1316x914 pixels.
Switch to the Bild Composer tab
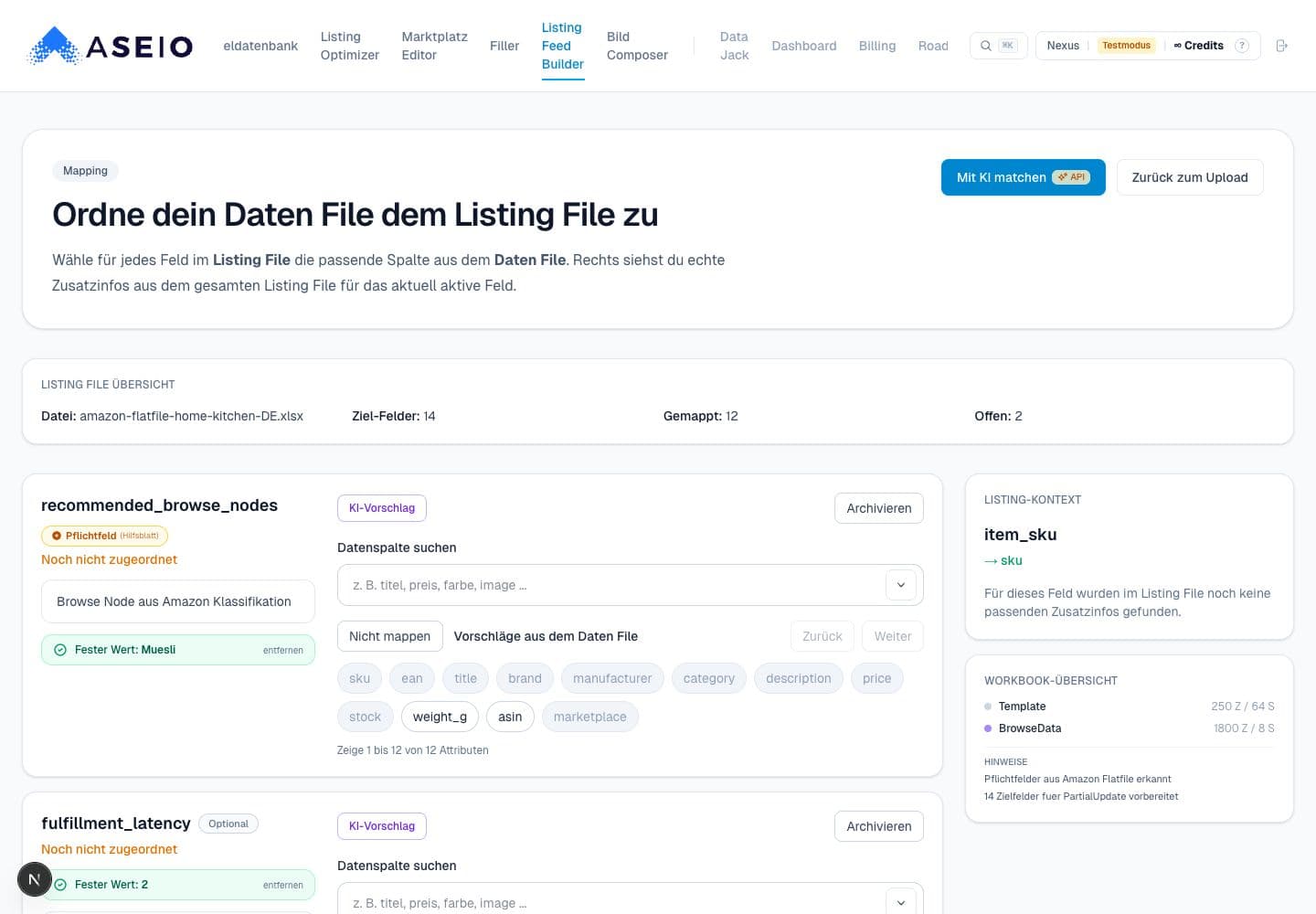coord(637,46)
